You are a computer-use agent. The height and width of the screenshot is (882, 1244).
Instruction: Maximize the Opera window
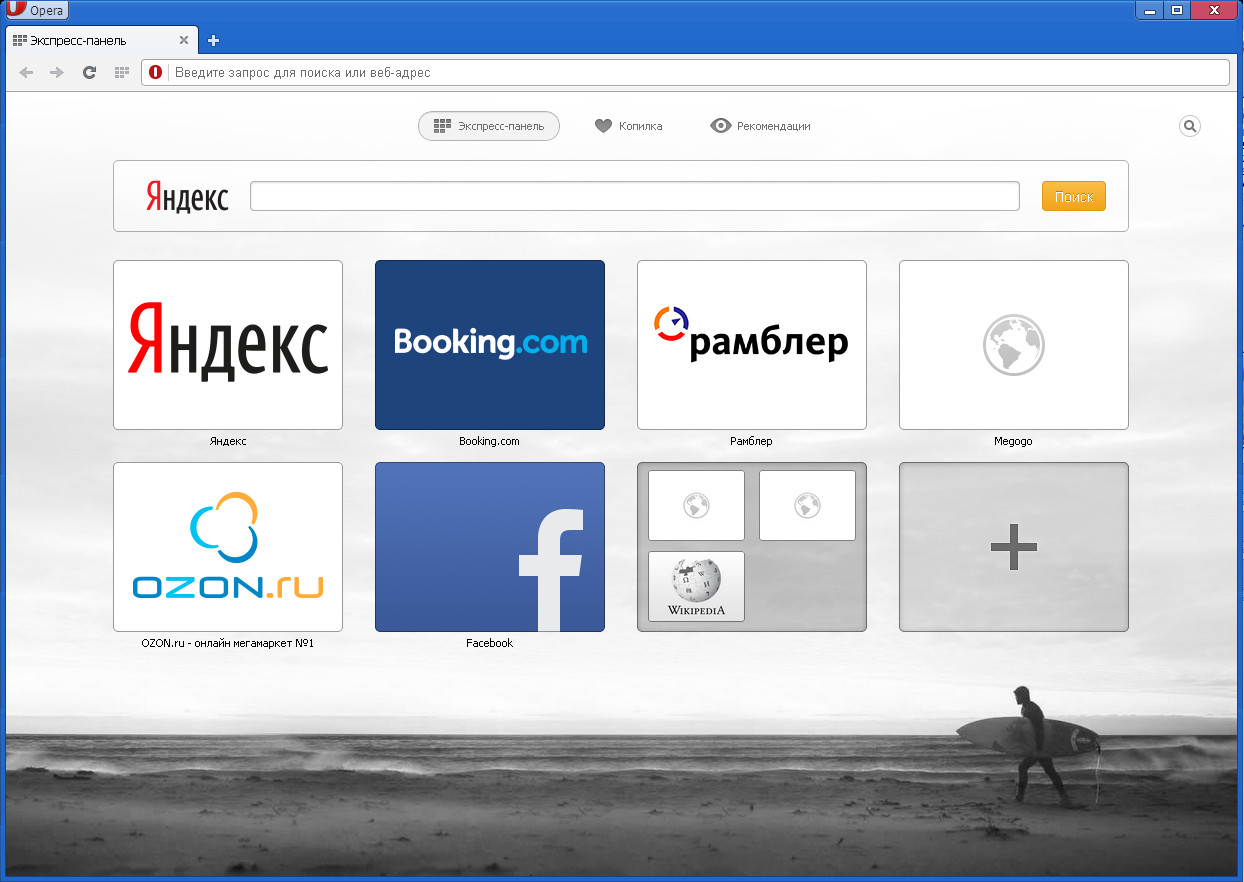pos(1177,9)
